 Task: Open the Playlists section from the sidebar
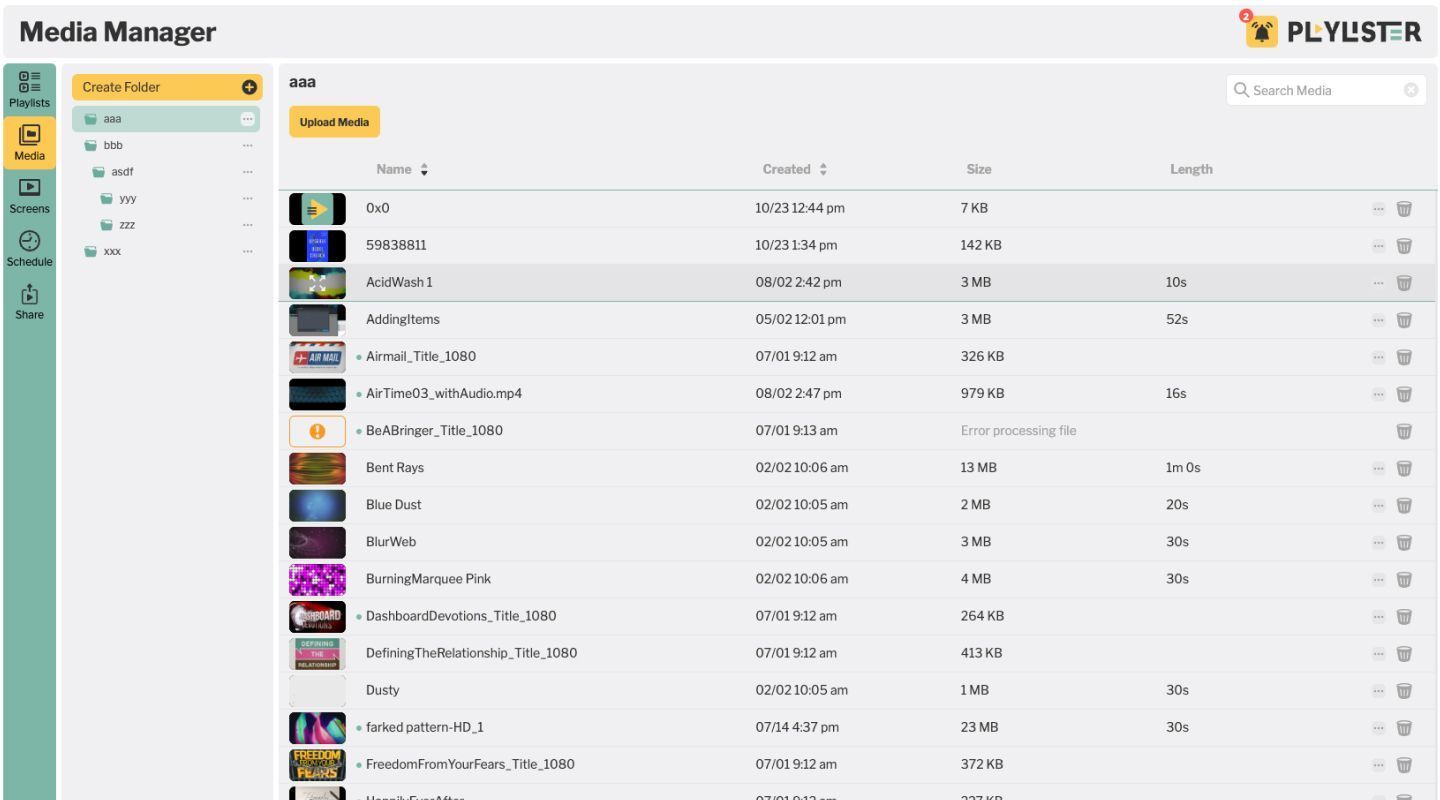tap(29, 89)
